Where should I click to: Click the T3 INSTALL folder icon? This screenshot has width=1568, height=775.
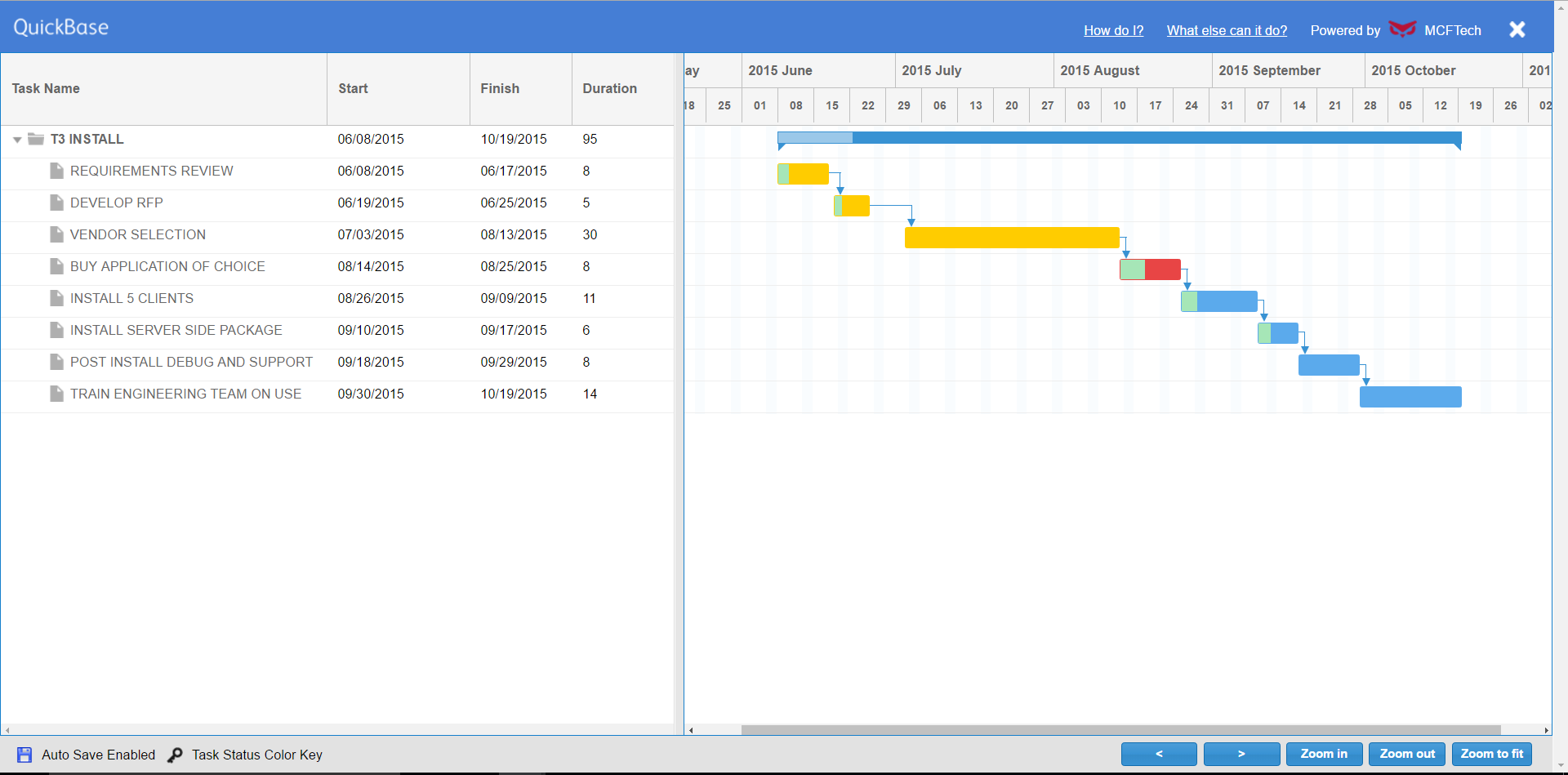coord(36,139)
